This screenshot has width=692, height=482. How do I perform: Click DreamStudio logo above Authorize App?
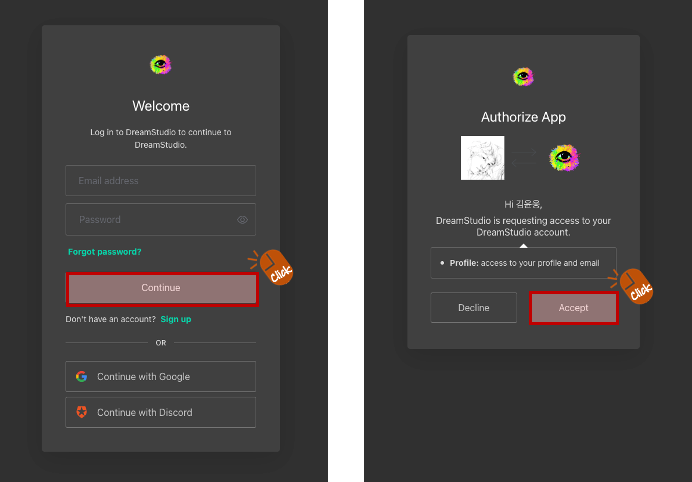pos(523,77)
